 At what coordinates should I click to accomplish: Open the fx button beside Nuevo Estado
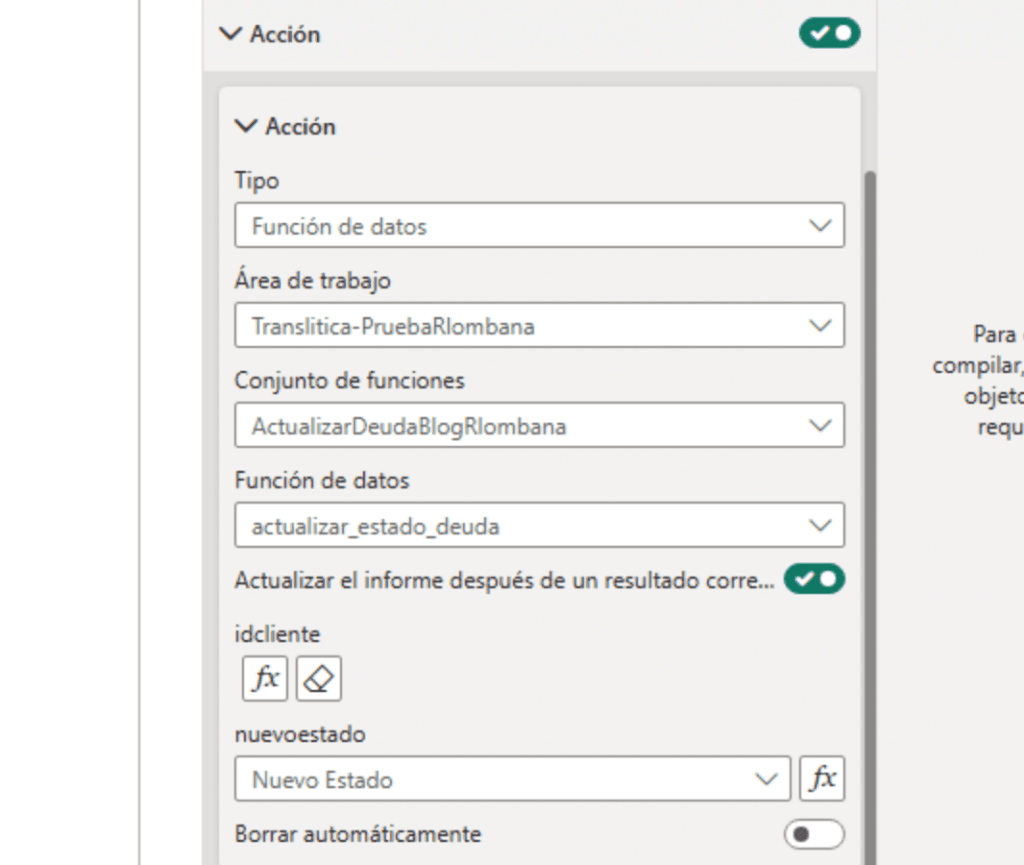(822, 779)
